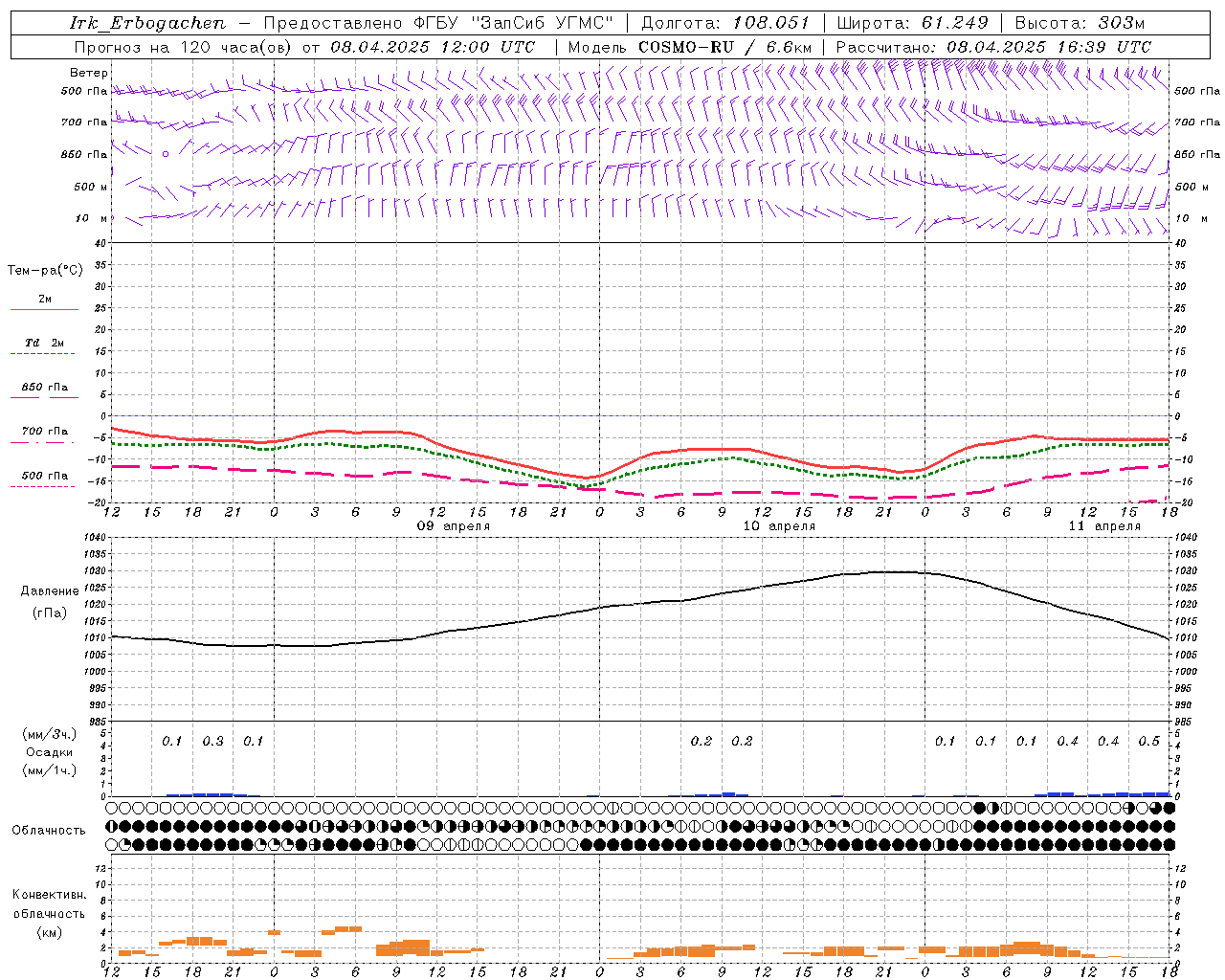Click the 0.3 precipitation amount value

(212, 742)
